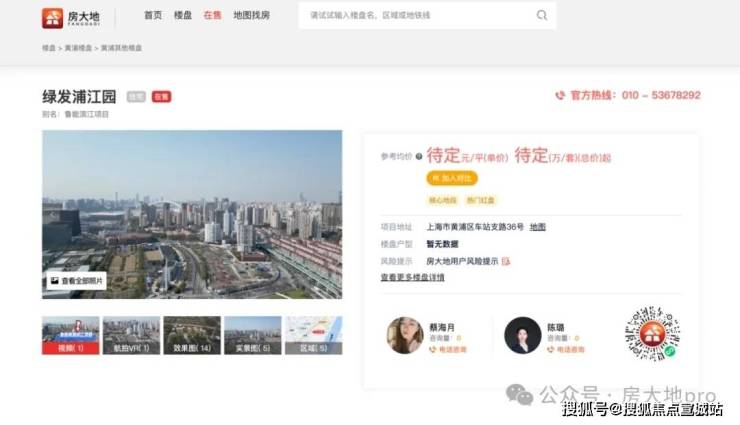740x425 pixels.
Task: Click 查看全部照片 on the main photo
Action: 77,282
